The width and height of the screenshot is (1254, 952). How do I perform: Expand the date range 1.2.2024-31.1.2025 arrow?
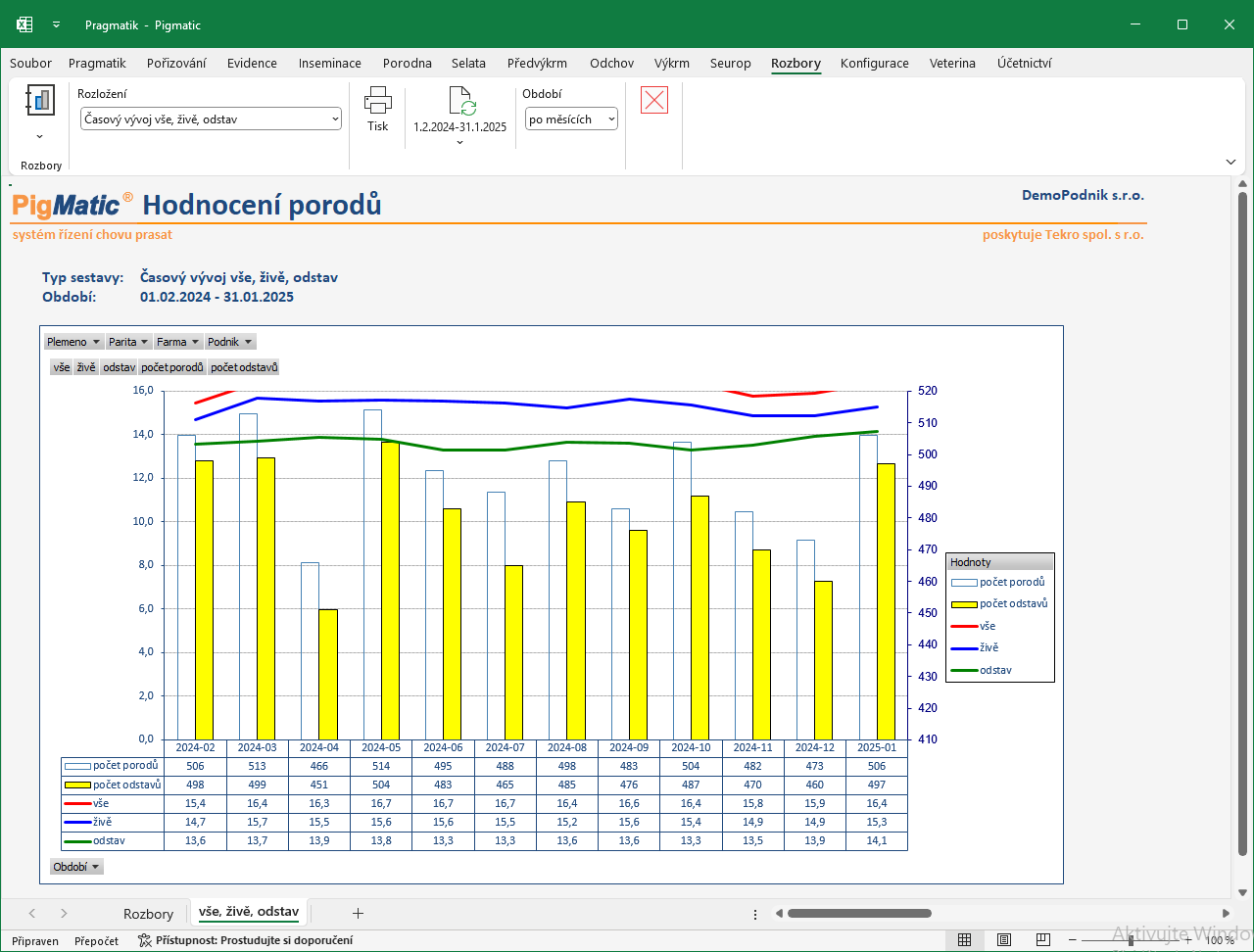460,143
